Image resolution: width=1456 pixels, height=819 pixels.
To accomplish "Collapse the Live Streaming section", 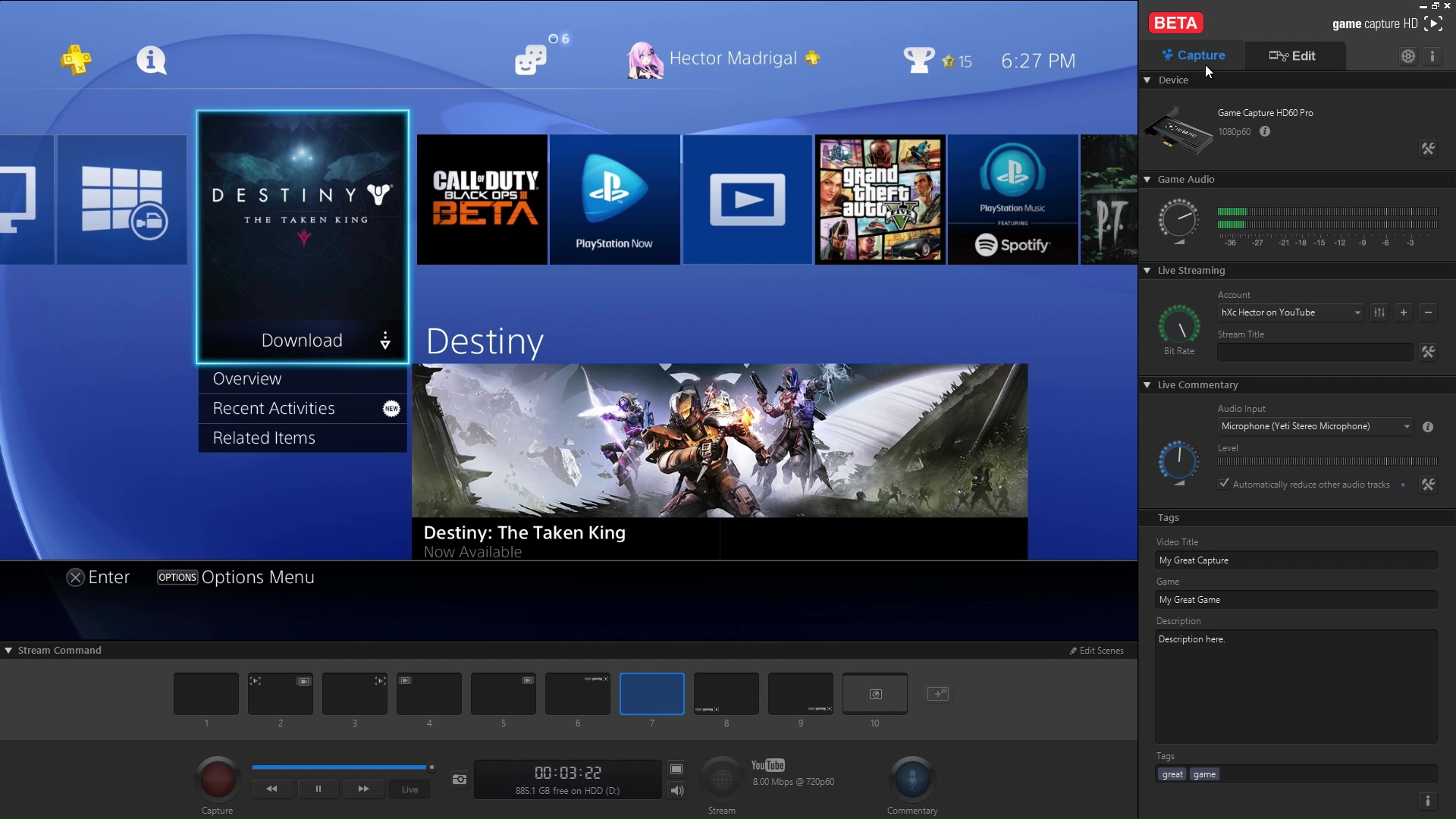I will (x=1147, y=270).
